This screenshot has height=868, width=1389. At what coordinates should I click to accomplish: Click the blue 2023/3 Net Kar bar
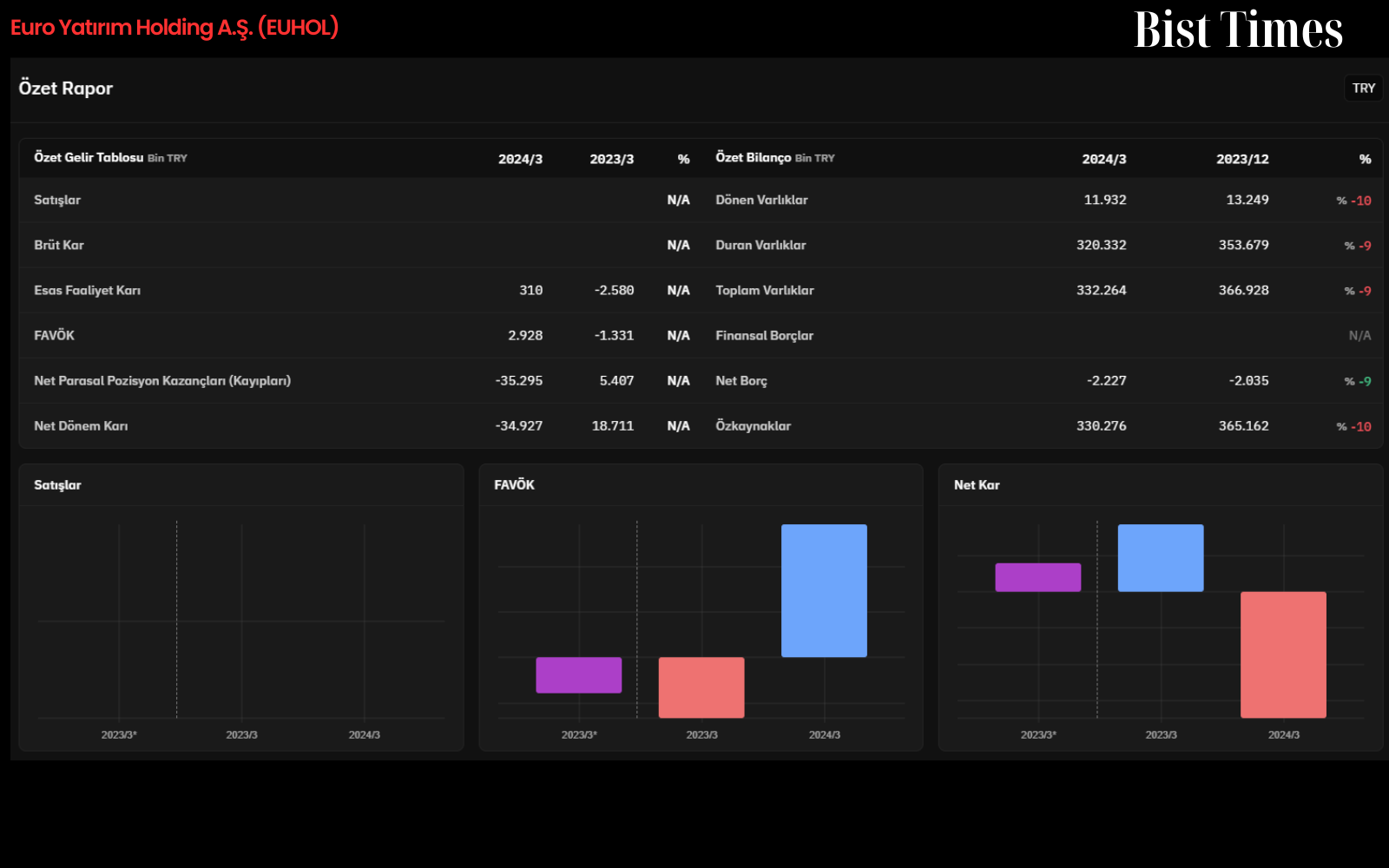pos(1161,558)
